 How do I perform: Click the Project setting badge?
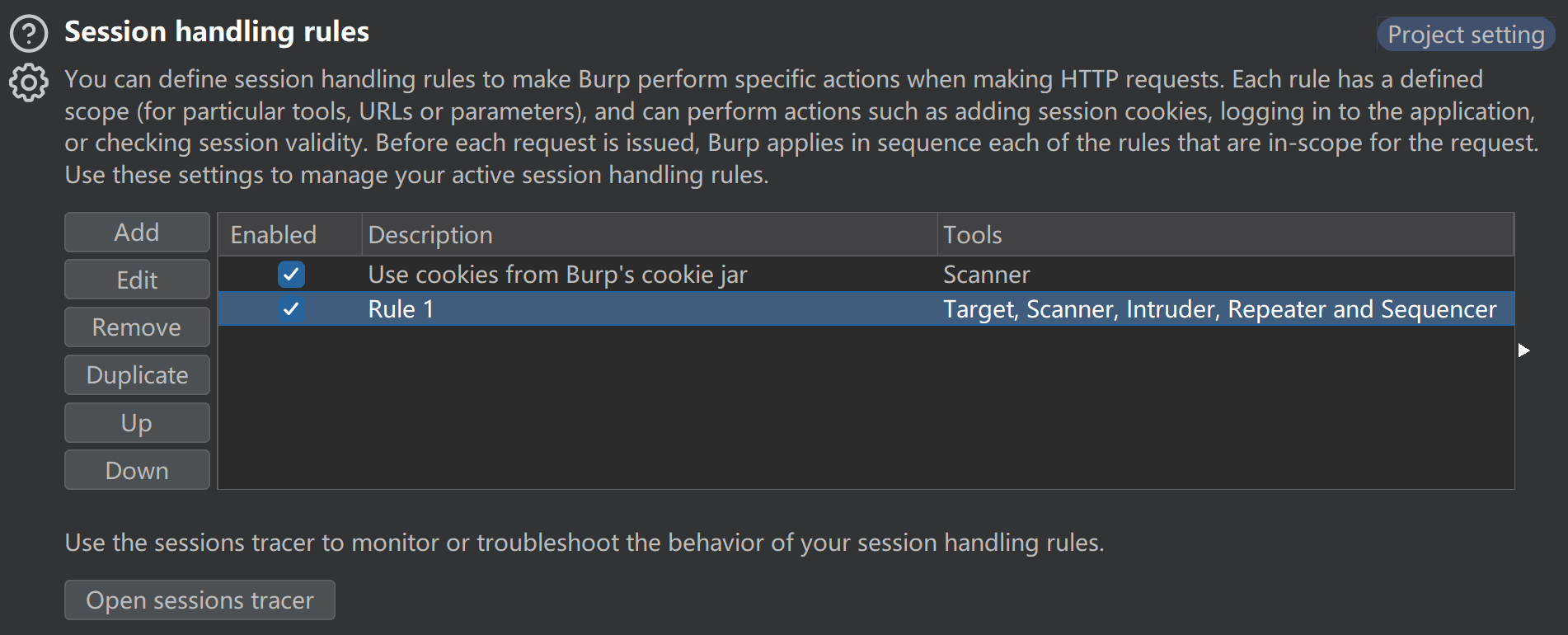(1465, 35)
